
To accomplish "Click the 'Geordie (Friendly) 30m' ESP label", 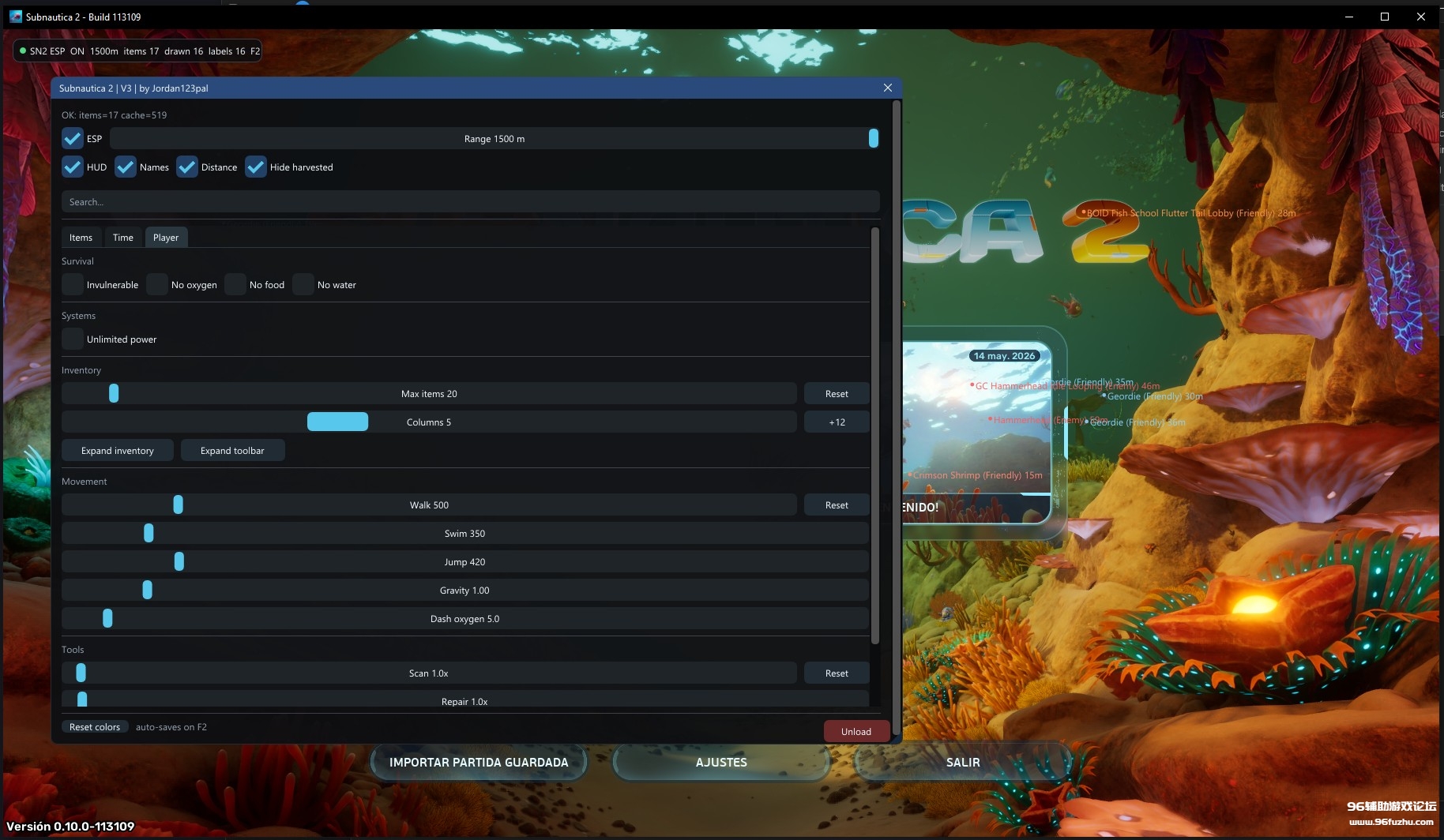I will tap(1153, 396).
